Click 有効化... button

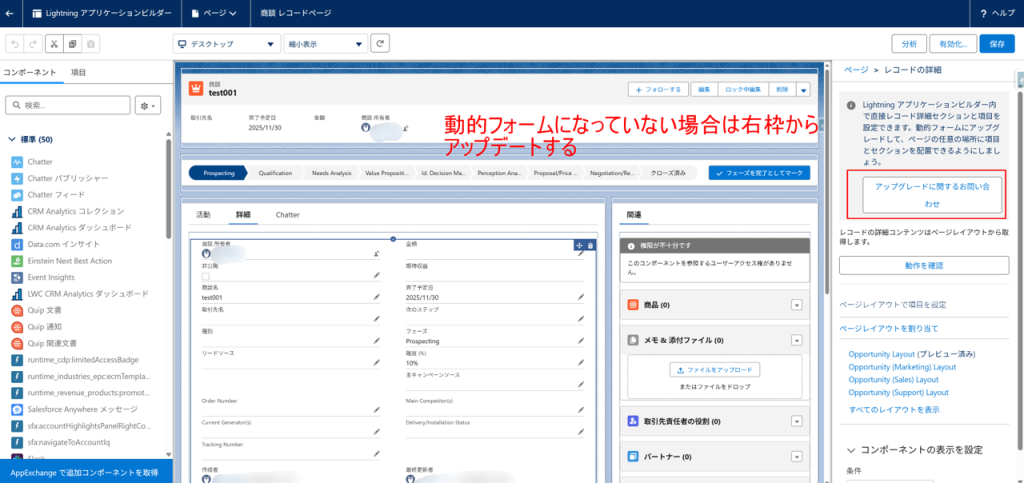click(953, 44)
